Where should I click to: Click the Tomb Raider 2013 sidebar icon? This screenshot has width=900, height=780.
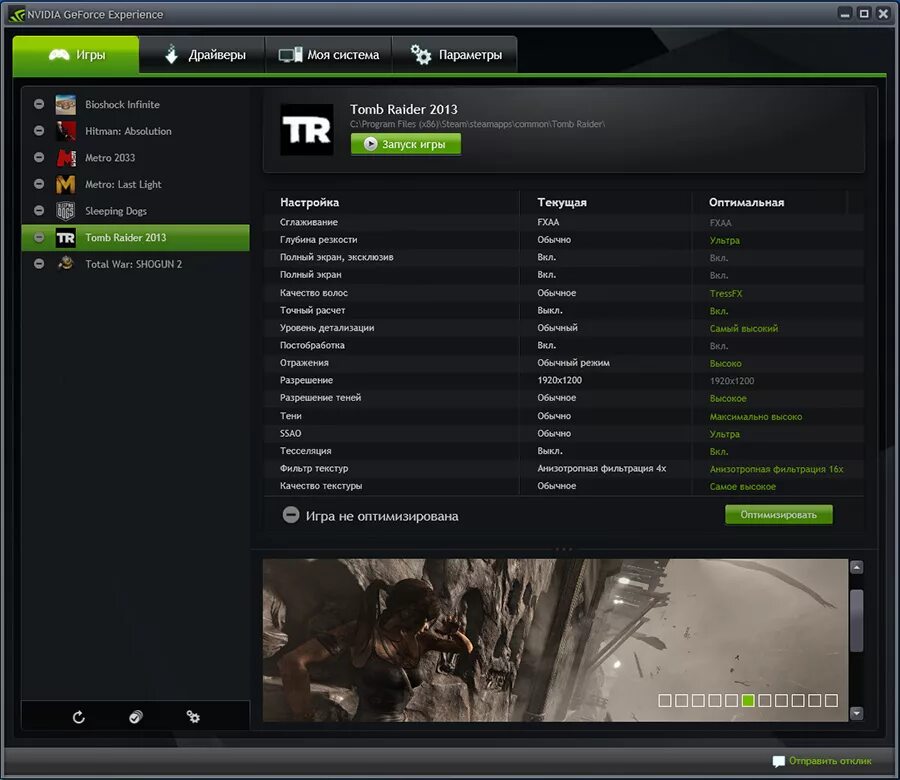pos(65,238)
